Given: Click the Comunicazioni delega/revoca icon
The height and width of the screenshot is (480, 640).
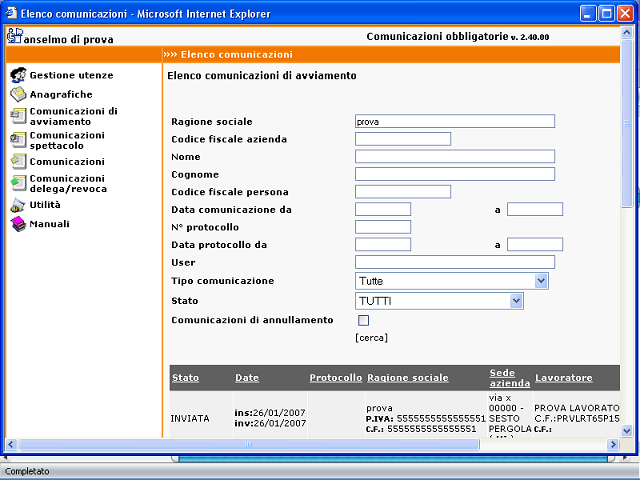Looking at the screenshot, I should 18,183.
